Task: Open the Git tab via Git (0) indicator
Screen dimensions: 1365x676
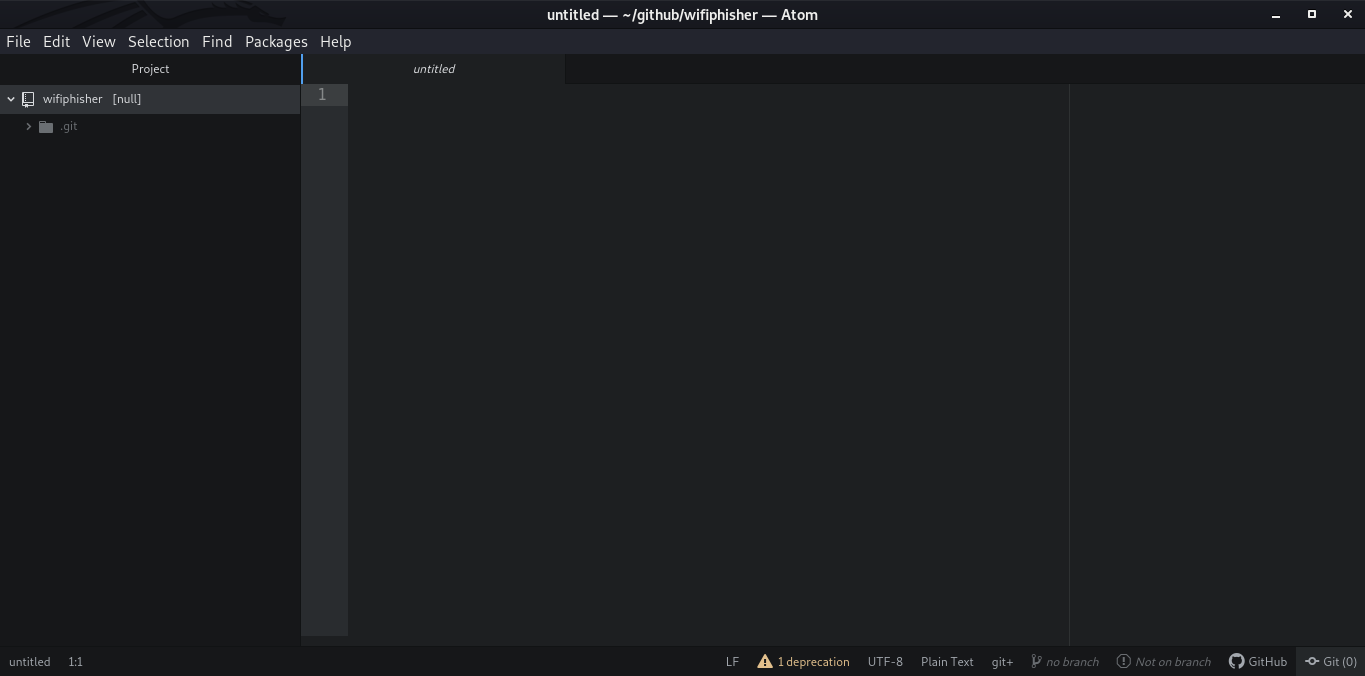Action: 1331,661
